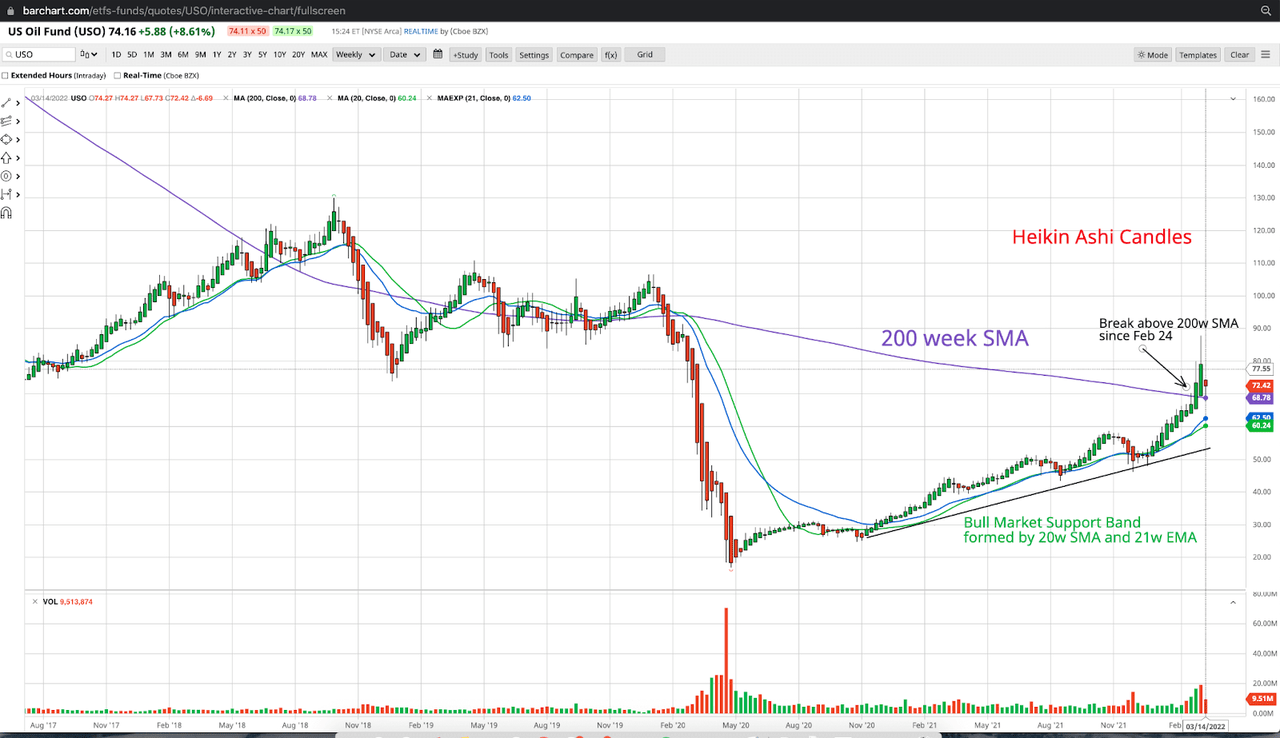Set the chart period to 10Y

click(x=279, y=55)
